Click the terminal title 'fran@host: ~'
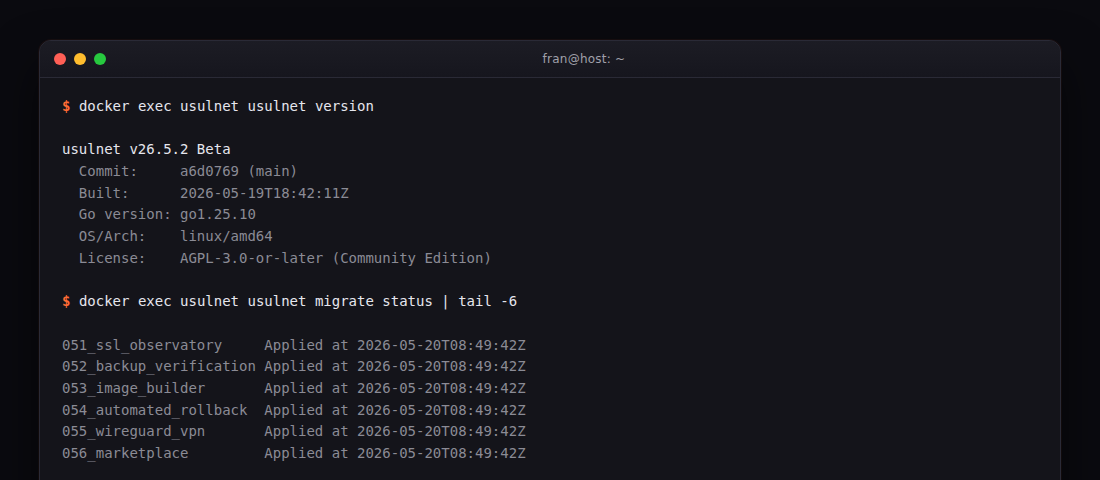Screen dimensions: 1100x480 coord(583,59)
